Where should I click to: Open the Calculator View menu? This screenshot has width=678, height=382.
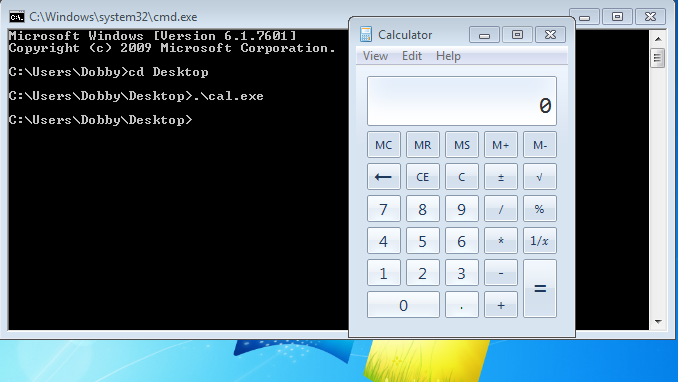pos(375,56)
